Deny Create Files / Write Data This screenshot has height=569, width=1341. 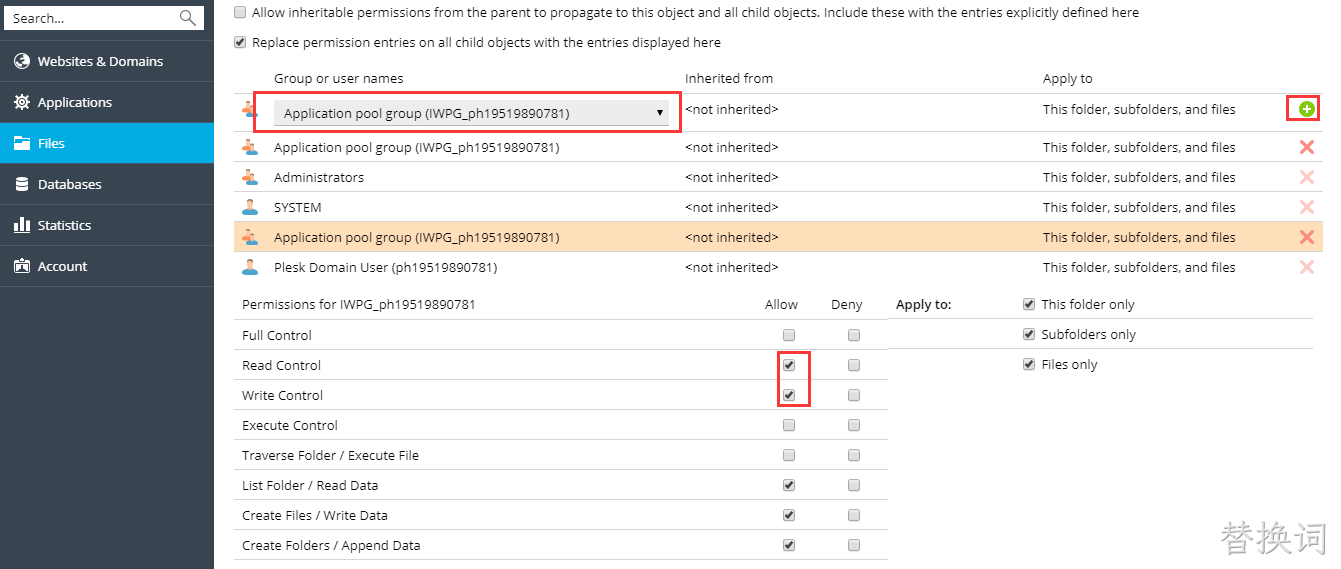click(854, 515)
